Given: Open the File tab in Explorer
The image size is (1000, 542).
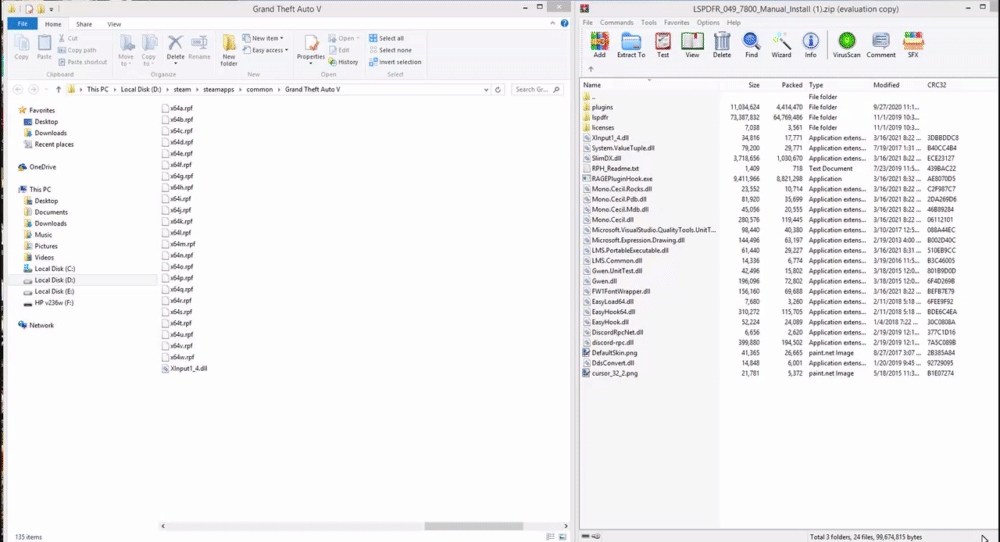Looking at the screenshot, I should (x=22, y=24).
